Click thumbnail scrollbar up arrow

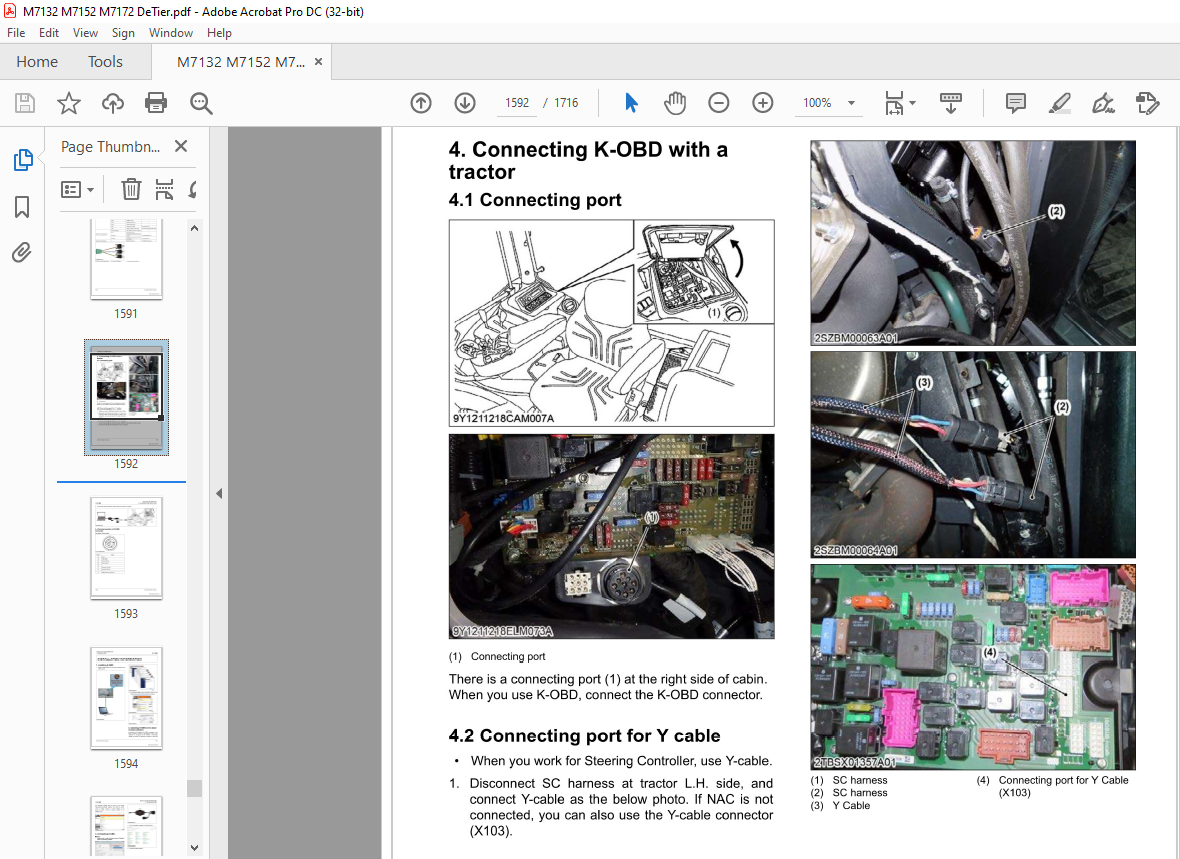pos(194,228)
